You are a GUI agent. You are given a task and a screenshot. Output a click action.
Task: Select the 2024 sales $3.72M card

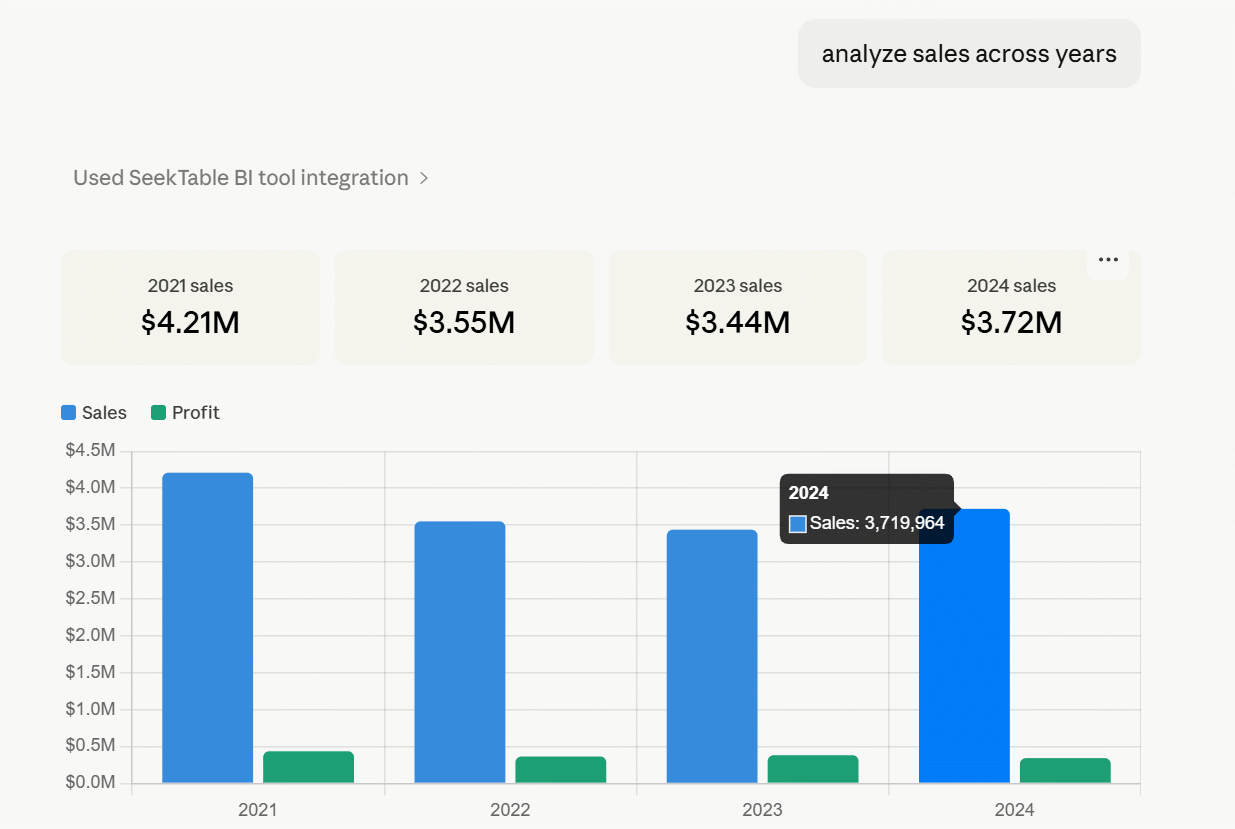click(x=1011, y=307)
